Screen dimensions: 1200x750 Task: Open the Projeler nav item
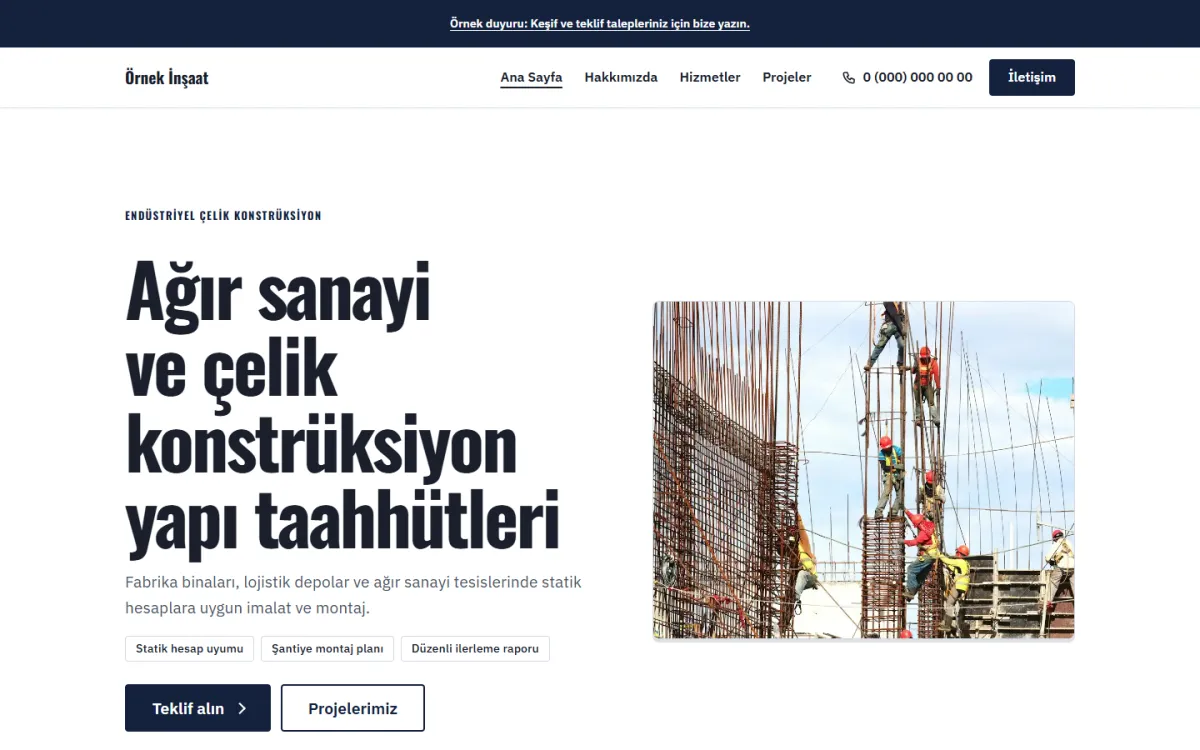click(x=787, y=77)
